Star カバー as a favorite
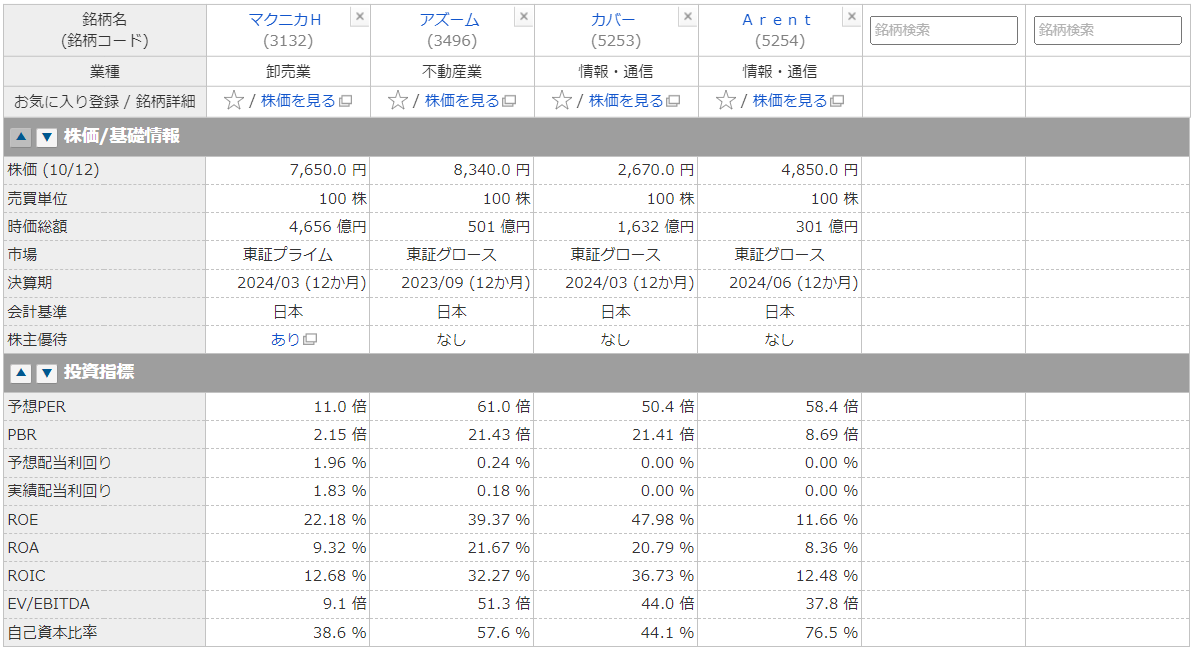The width and height of the screenshot is (1200, 647). pos(562,100)
